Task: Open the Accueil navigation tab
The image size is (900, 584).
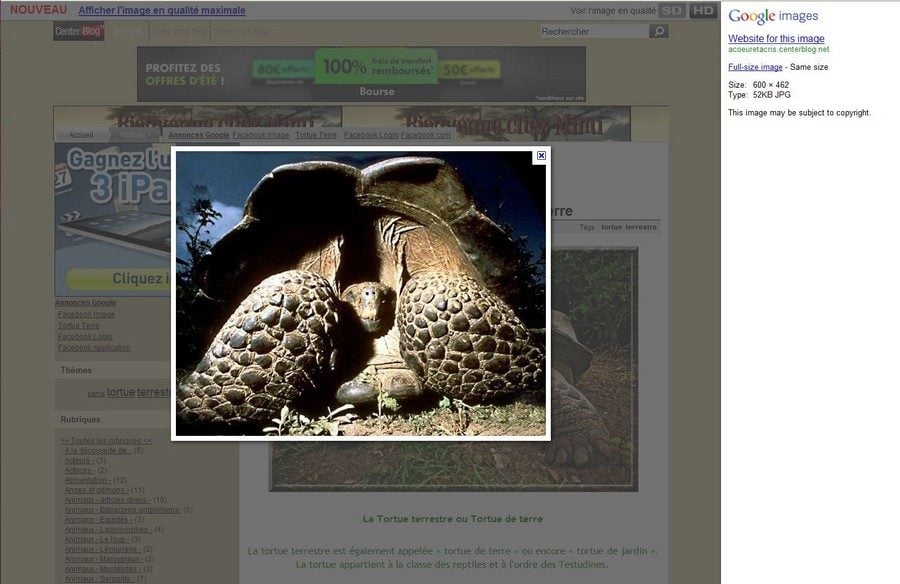Action: pos(81,135)
